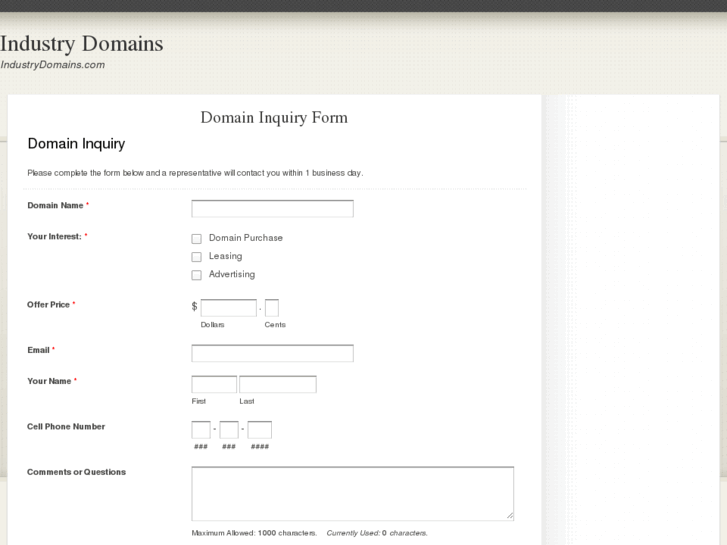Select the phone area code box
This screenshot has height=545, width=727.
(x=201, y=430)
